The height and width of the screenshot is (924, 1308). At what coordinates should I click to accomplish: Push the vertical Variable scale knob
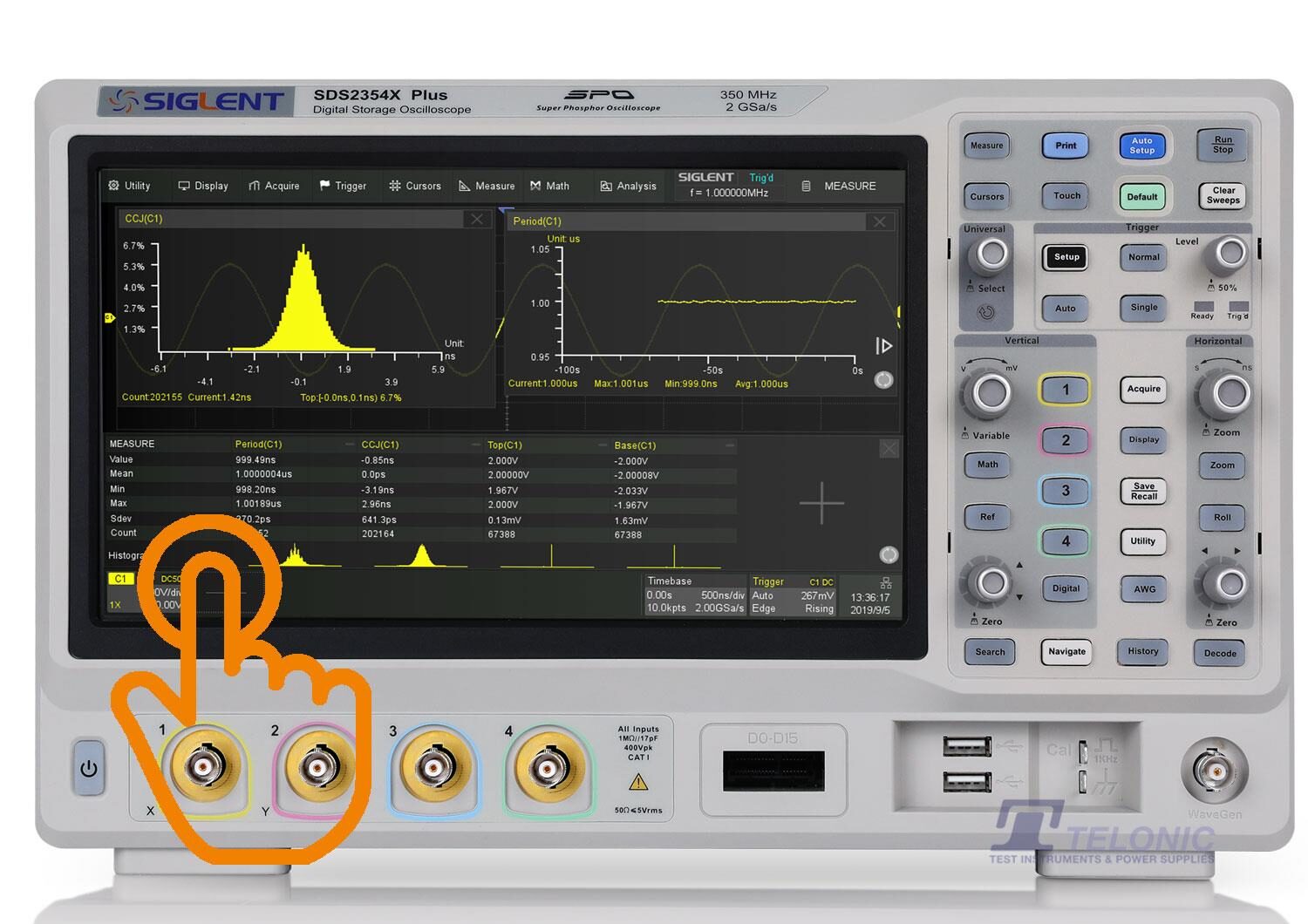click(991, 393)
